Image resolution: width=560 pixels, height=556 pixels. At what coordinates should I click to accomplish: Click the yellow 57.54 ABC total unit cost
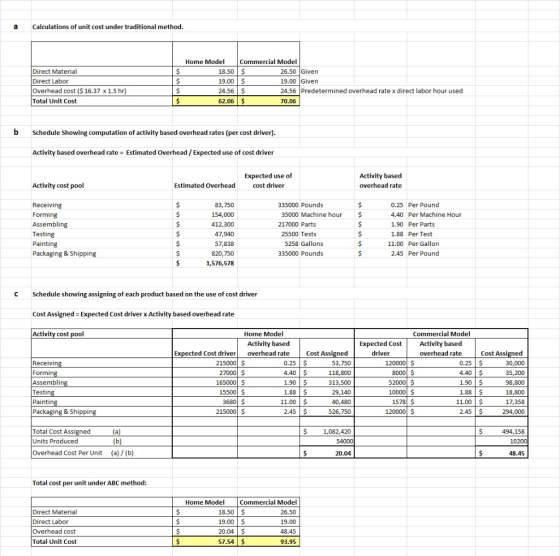205,541
